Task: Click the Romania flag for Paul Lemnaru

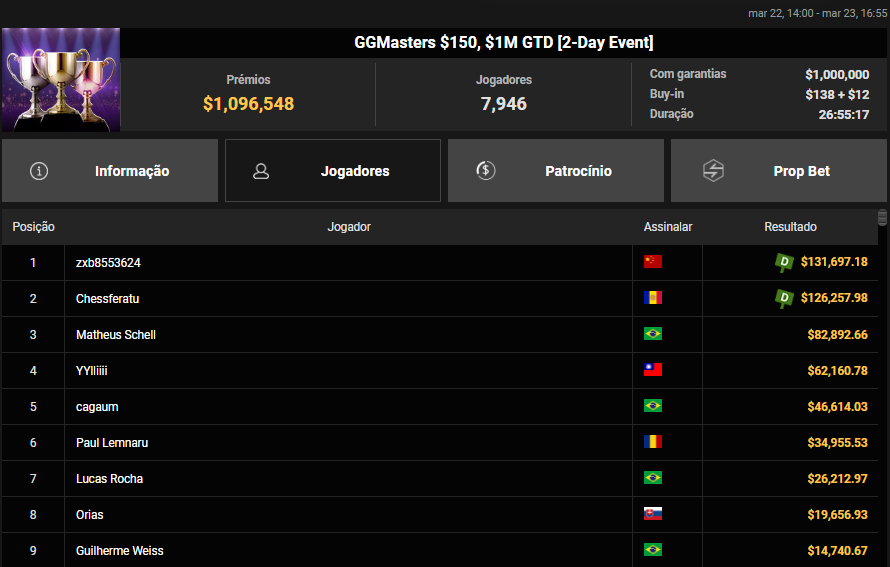Action: point(653,442)
